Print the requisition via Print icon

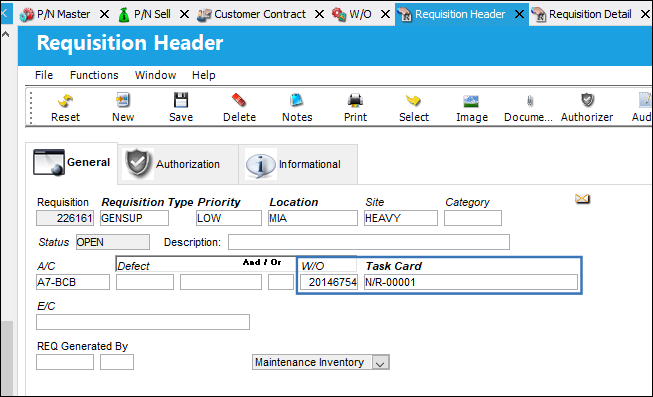tap(355, 100)
